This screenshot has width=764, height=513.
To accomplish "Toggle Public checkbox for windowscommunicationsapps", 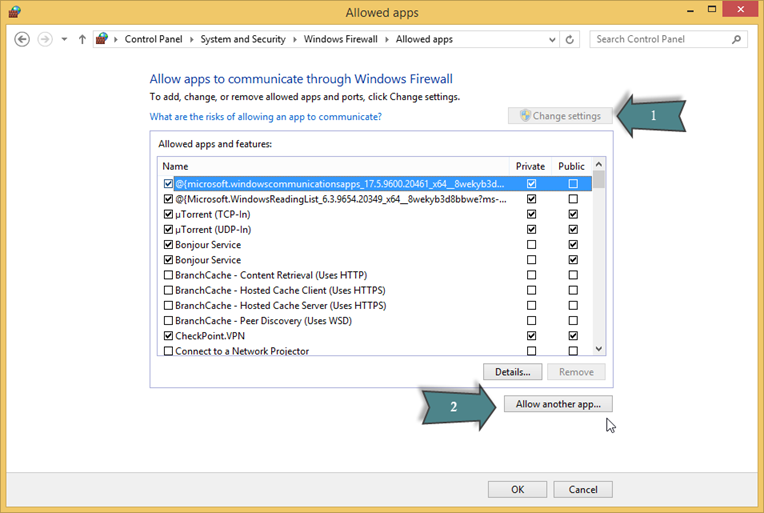I will (x=573, y=184).
